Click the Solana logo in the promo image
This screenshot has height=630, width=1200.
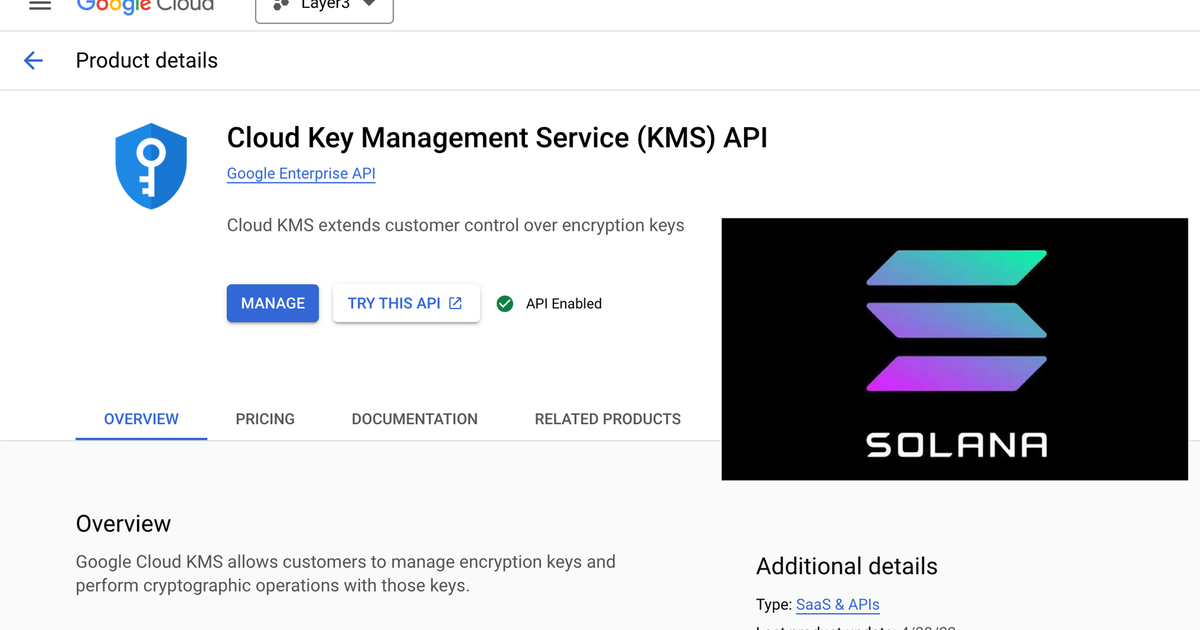954,320
